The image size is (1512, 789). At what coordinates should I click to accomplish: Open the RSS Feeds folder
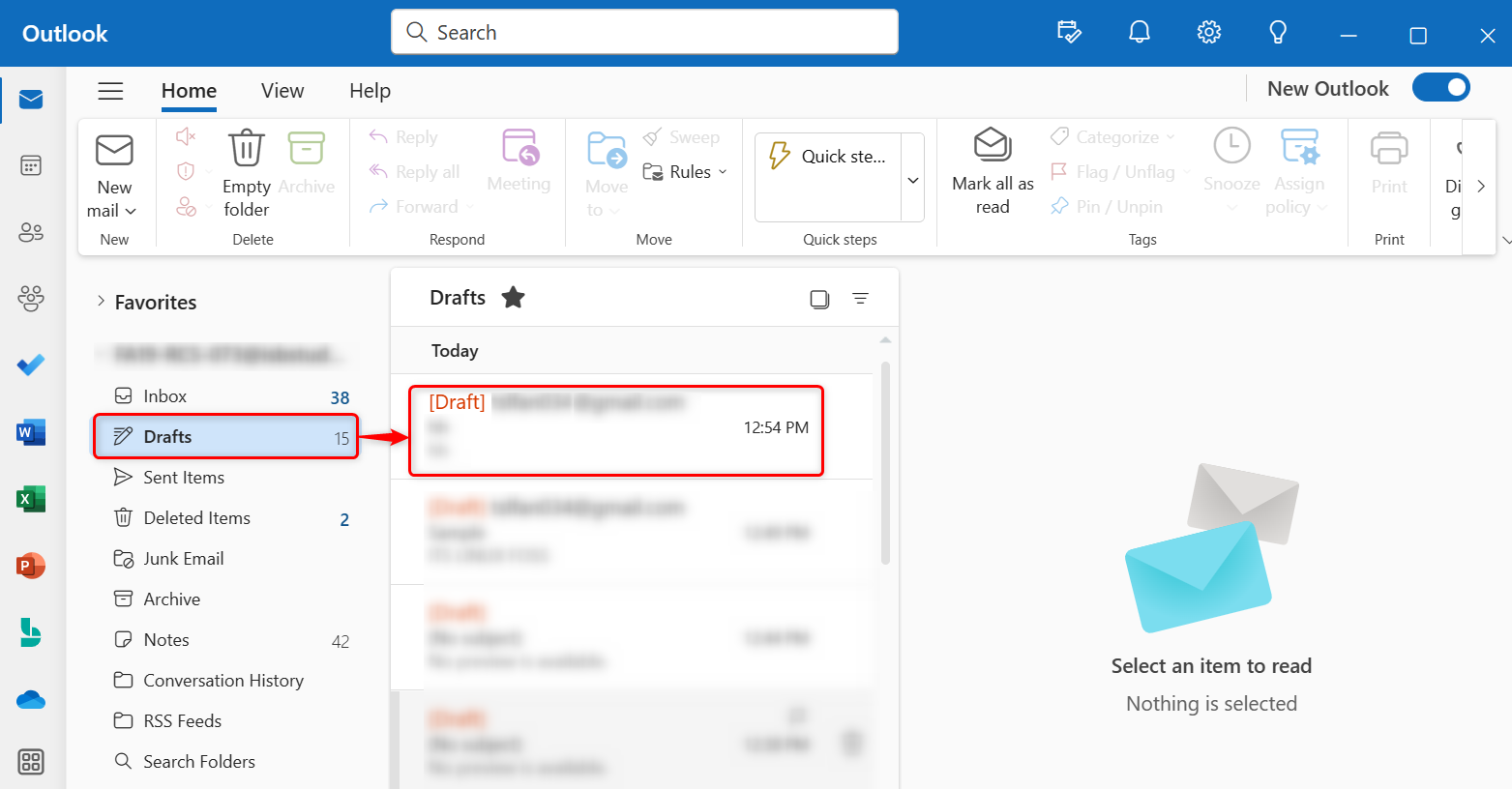226,721
